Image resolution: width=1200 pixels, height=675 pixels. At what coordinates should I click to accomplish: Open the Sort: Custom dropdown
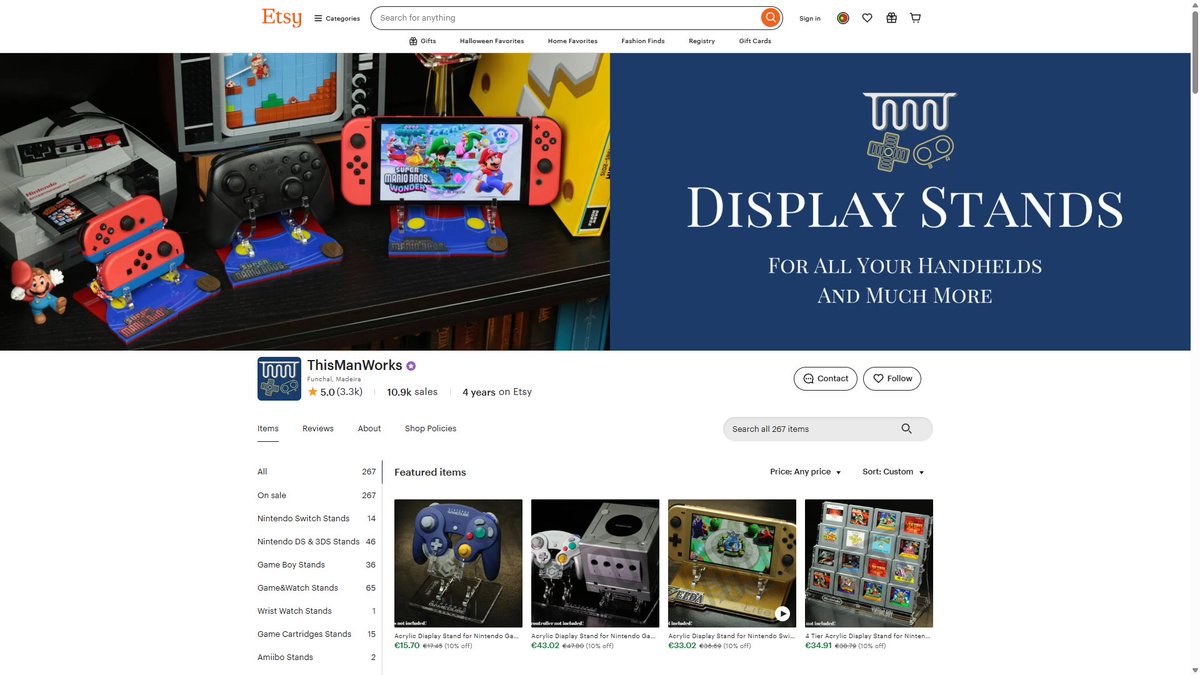pyautogui.click(x=893, y=472)
